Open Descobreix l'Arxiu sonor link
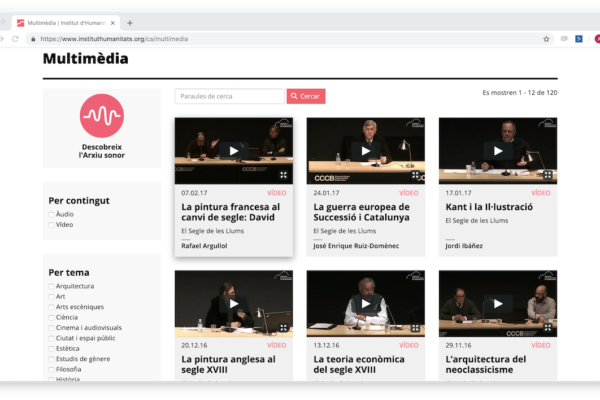The width and height of the screenshot is (600, 400). point(101,151)
